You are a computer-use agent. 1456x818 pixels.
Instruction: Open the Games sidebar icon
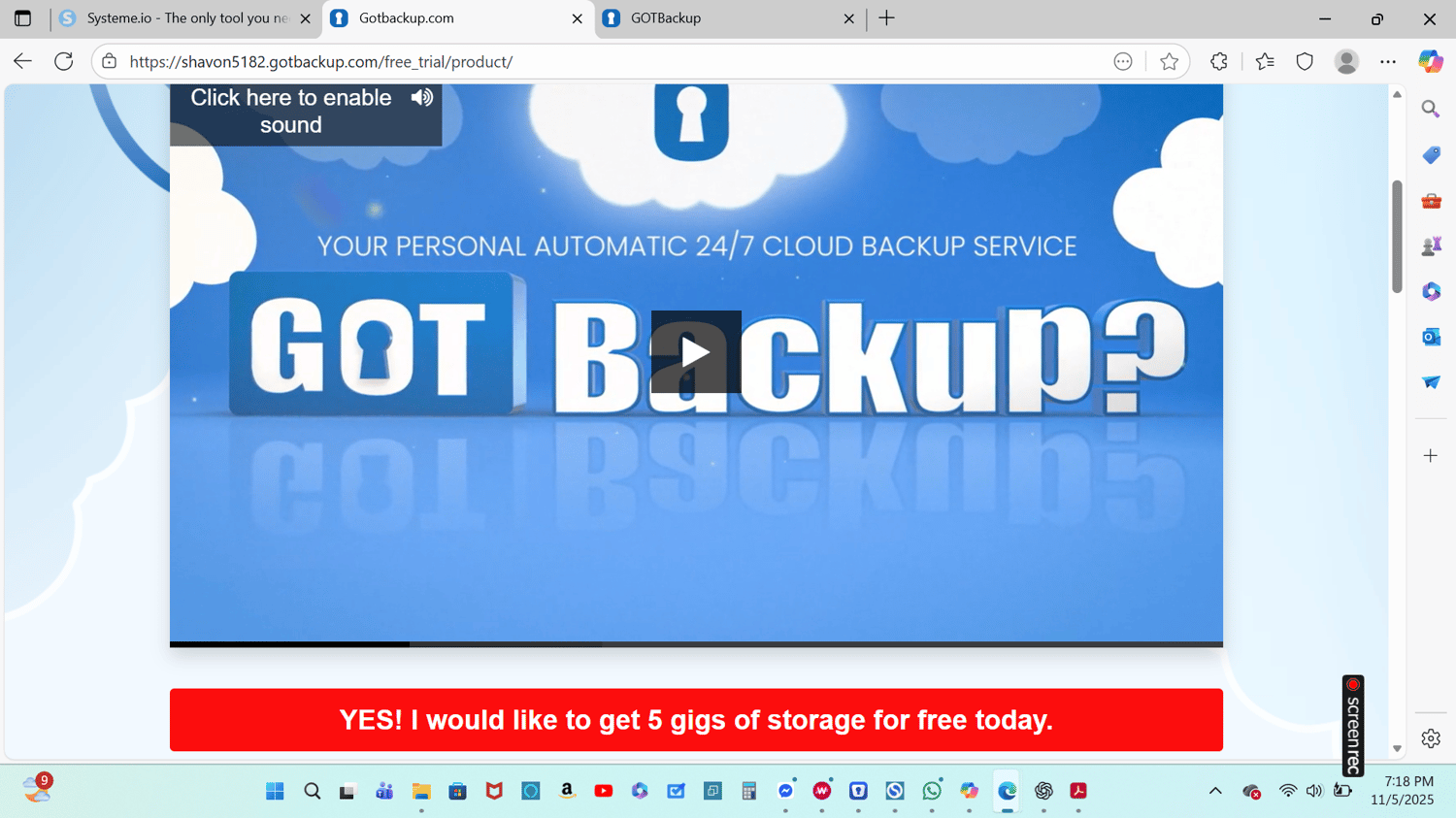(x=1431, y=245)
